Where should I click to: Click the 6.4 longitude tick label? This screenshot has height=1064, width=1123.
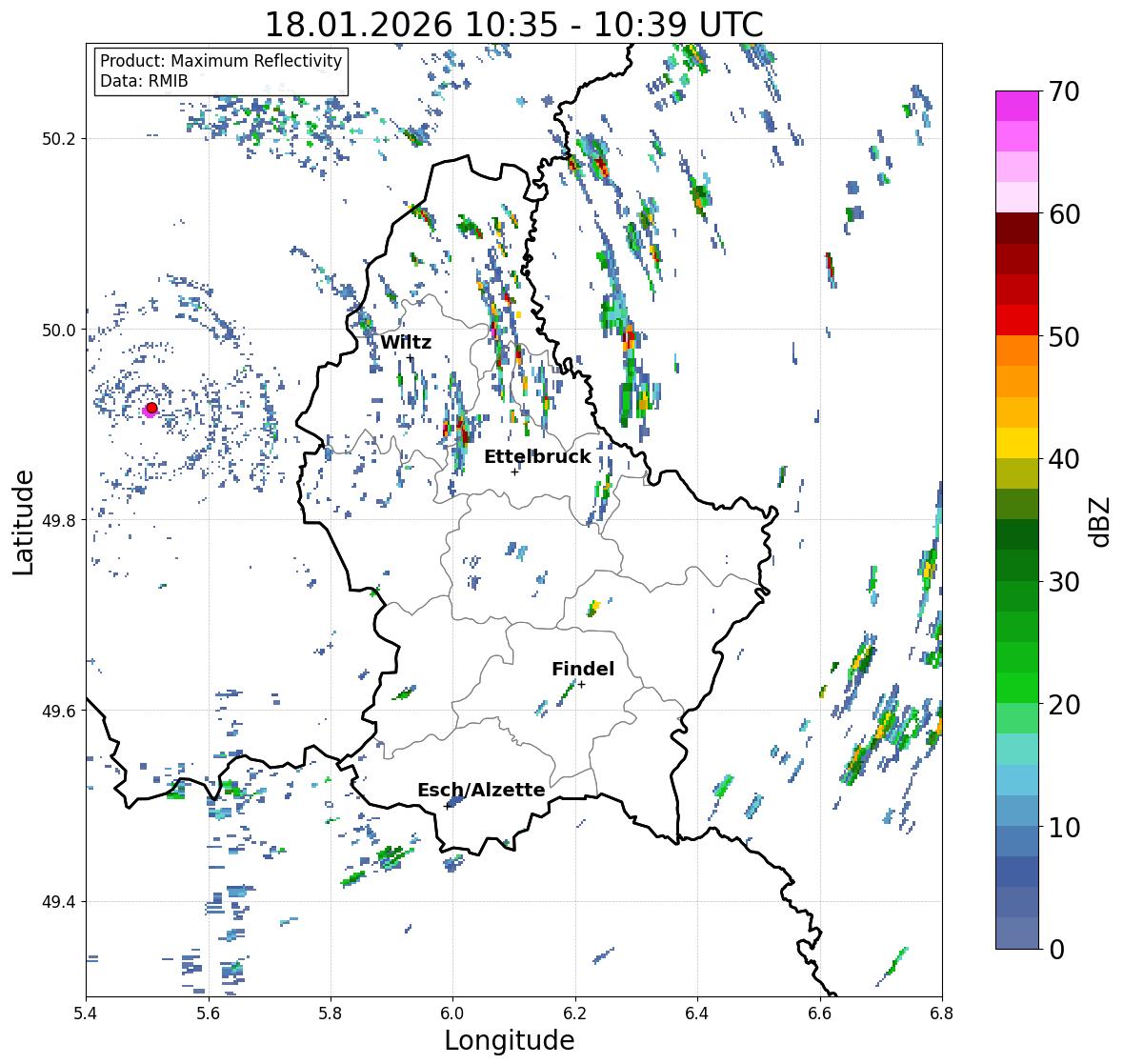point(697,1014)
